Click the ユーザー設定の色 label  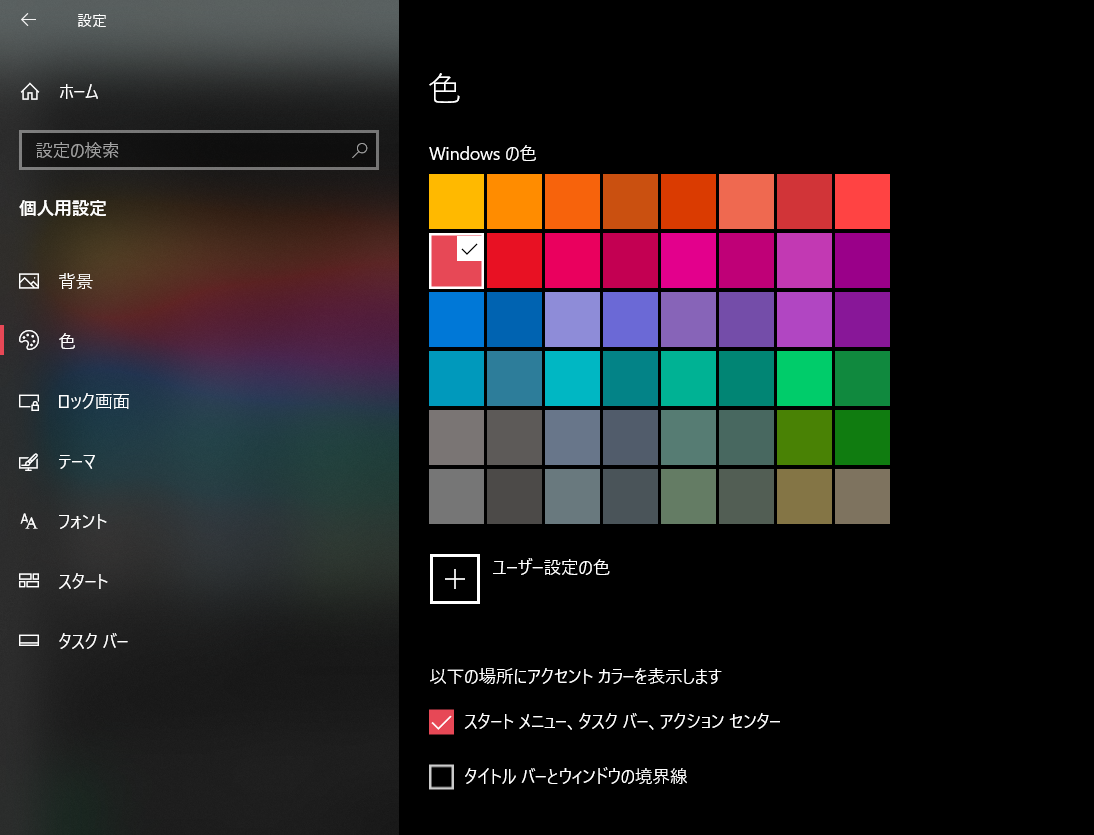coord(550,568)
